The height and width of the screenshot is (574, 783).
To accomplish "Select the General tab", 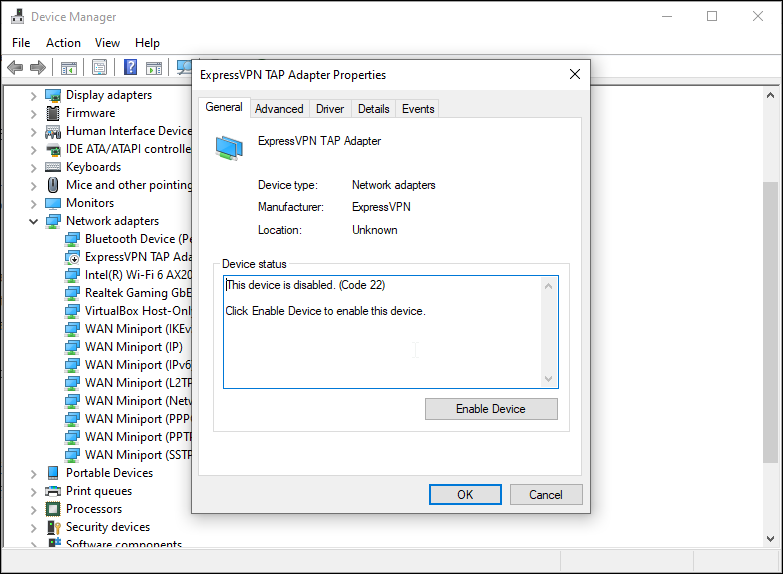I will point(224,107).
